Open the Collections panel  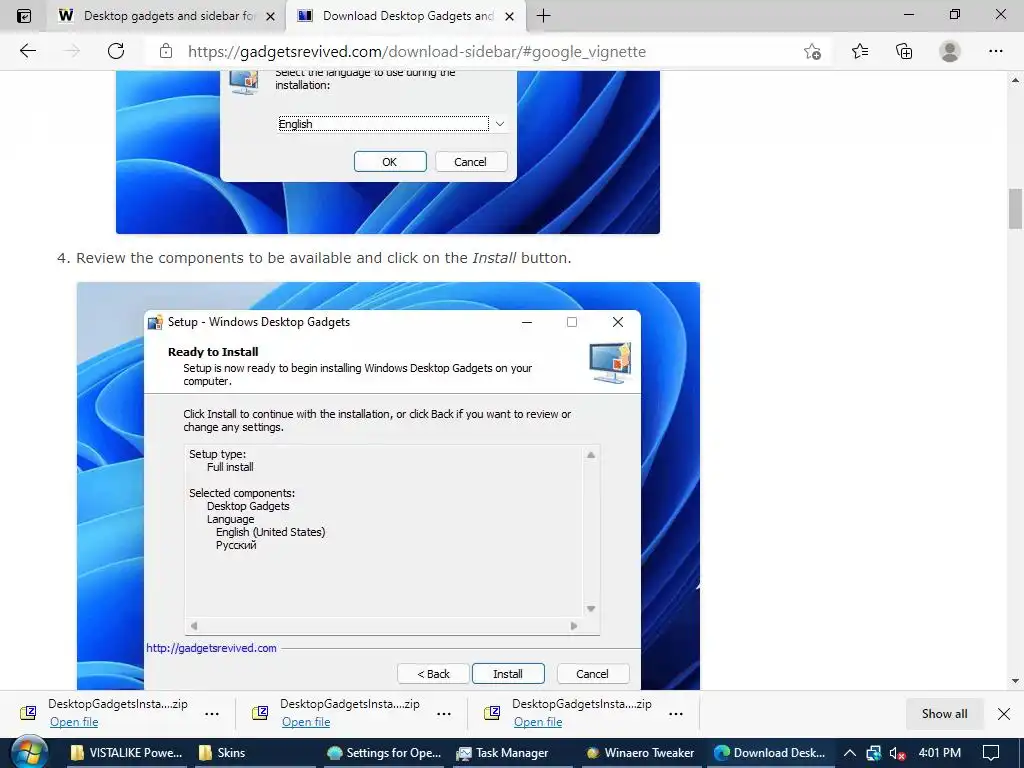[904, 51]
